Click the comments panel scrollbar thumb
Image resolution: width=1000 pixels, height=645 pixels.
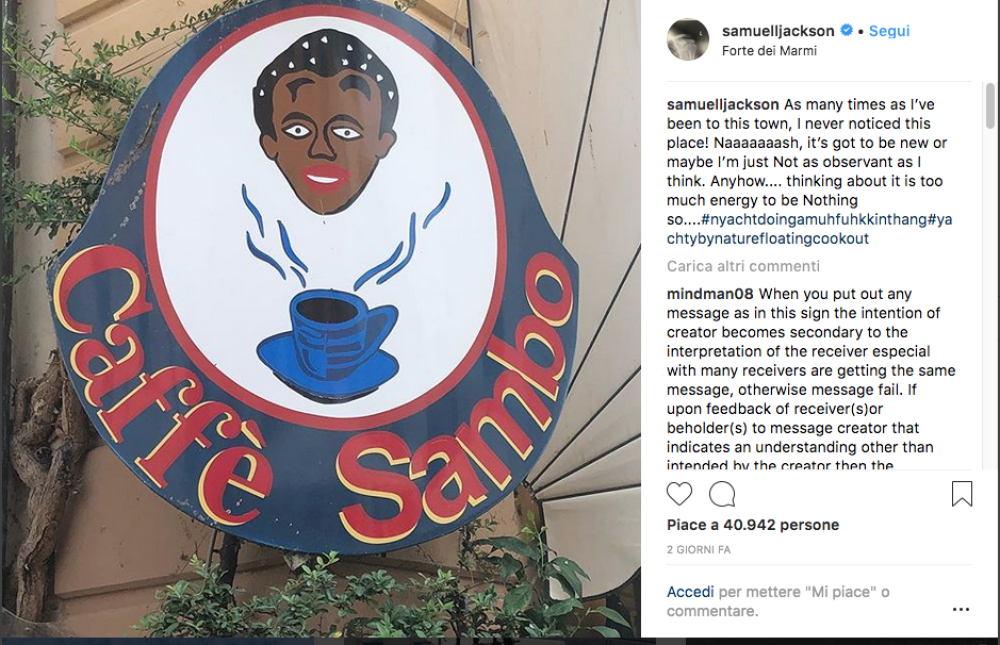click(990, 106)
